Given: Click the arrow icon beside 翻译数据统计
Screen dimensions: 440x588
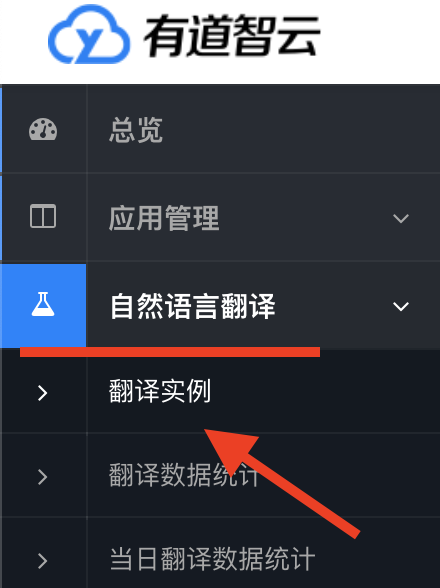Looking at the screenshot, I should 43,477.
